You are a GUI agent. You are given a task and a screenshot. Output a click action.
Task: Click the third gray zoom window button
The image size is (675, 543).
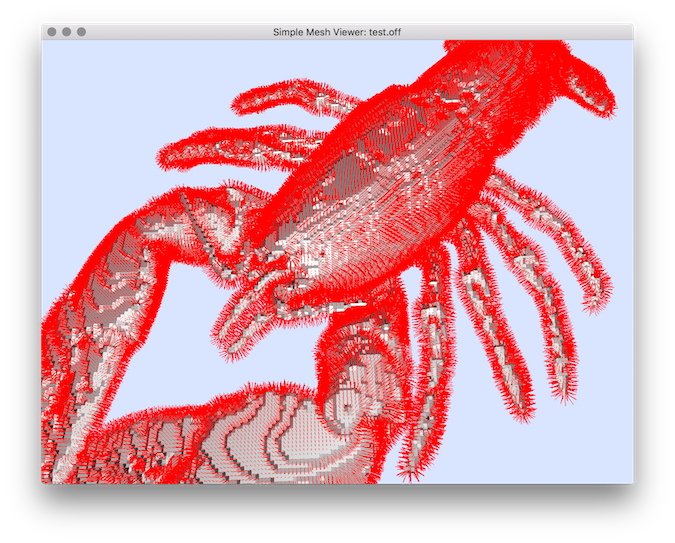tap(82, 32)
